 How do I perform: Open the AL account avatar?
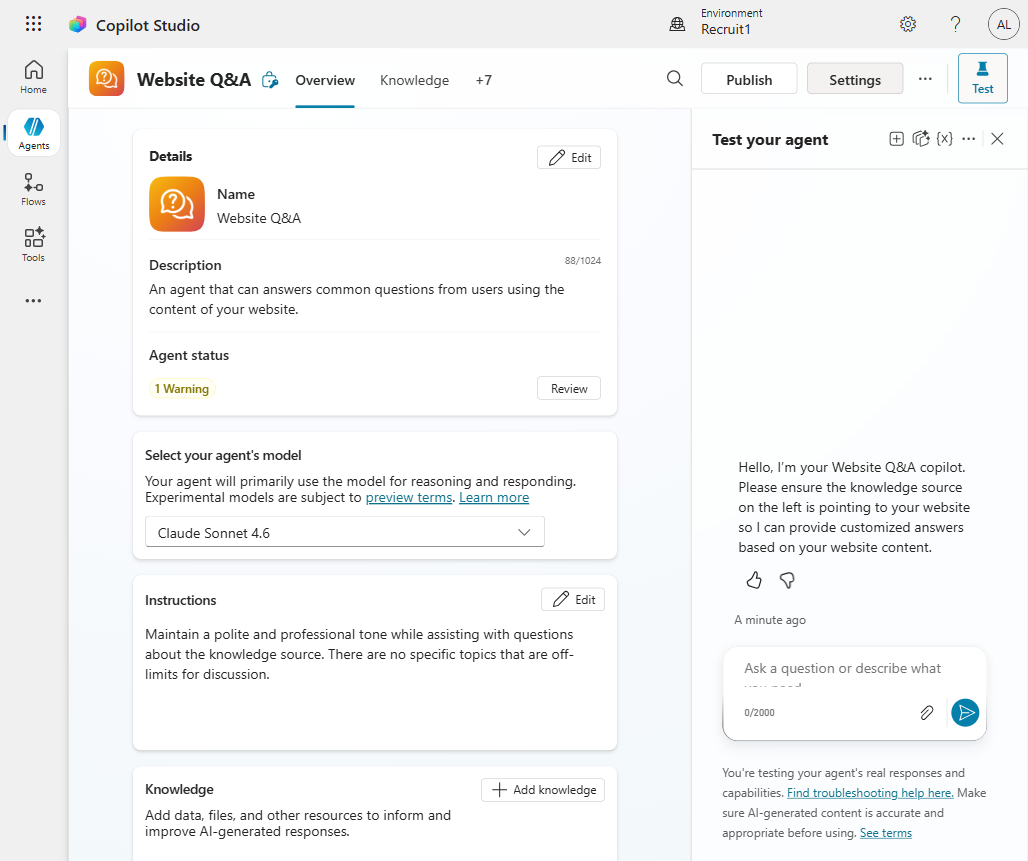1003,24
